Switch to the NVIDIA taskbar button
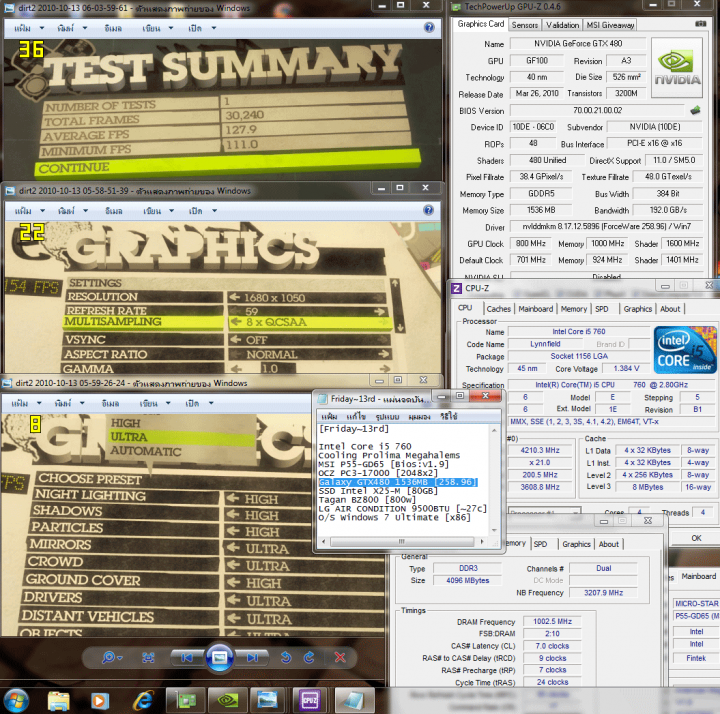This screenshot has height=714, width=720. pyautogui.click(x=227, y=701)
